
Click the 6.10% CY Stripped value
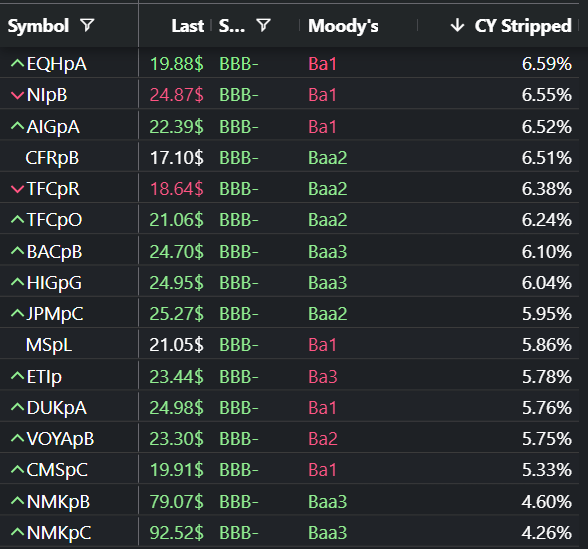click(547, 251)
